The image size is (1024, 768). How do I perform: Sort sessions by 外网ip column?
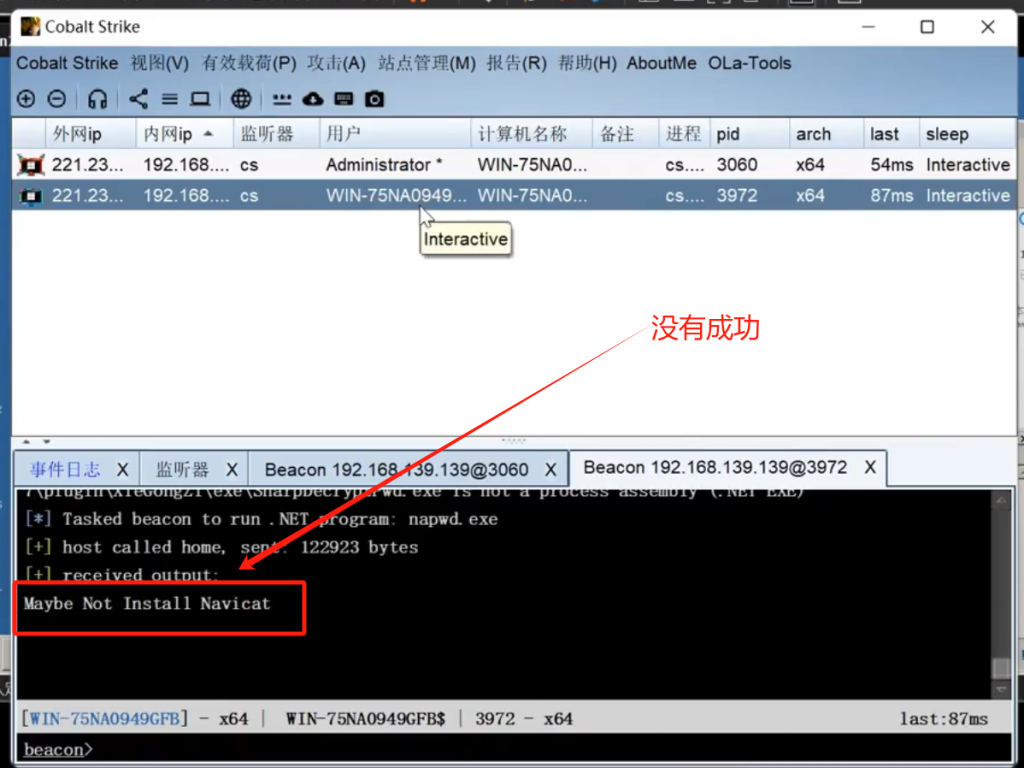(91, 135)
